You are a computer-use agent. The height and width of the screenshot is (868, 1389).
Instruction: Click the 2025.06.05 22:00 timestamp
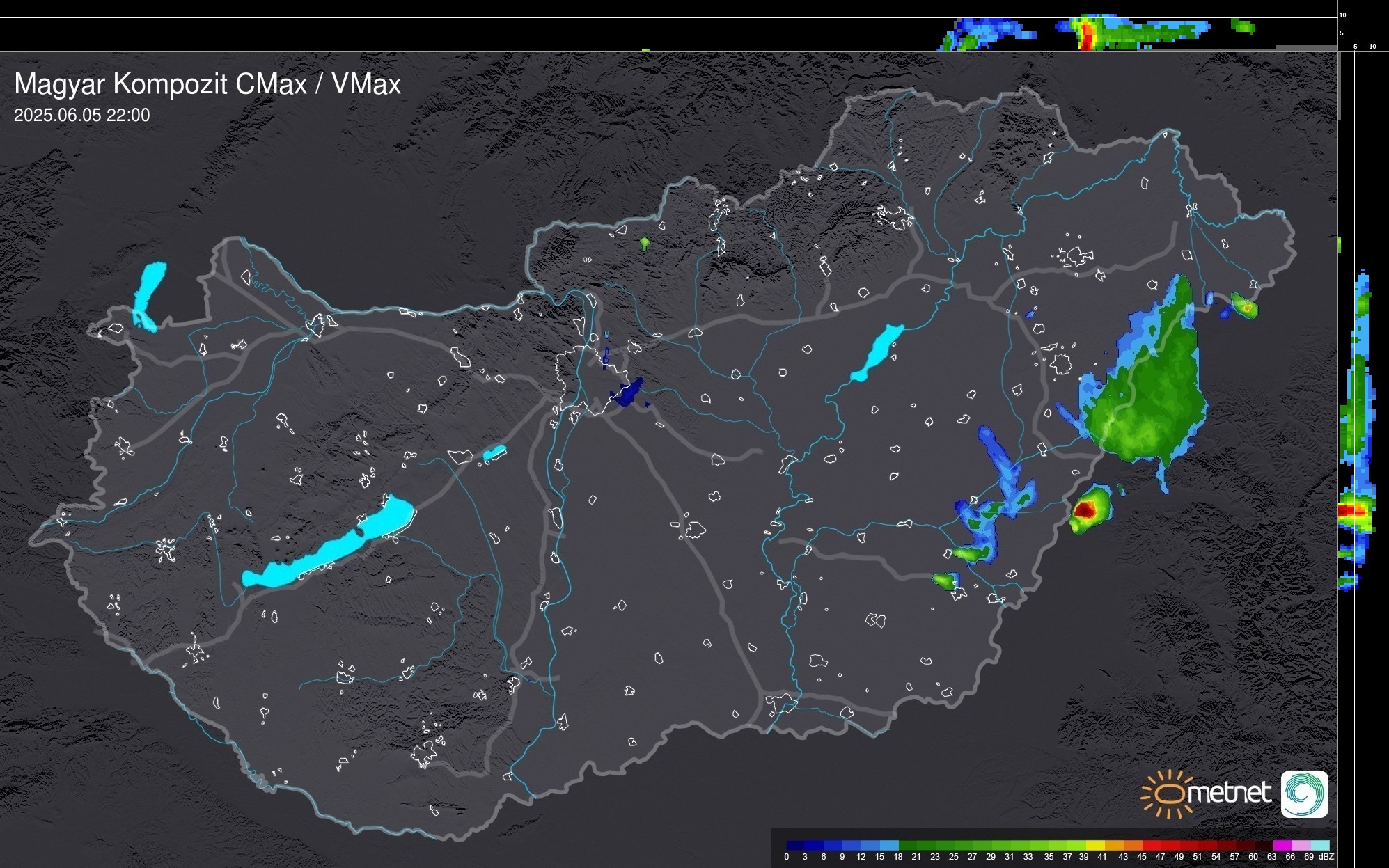click(81, 116)
